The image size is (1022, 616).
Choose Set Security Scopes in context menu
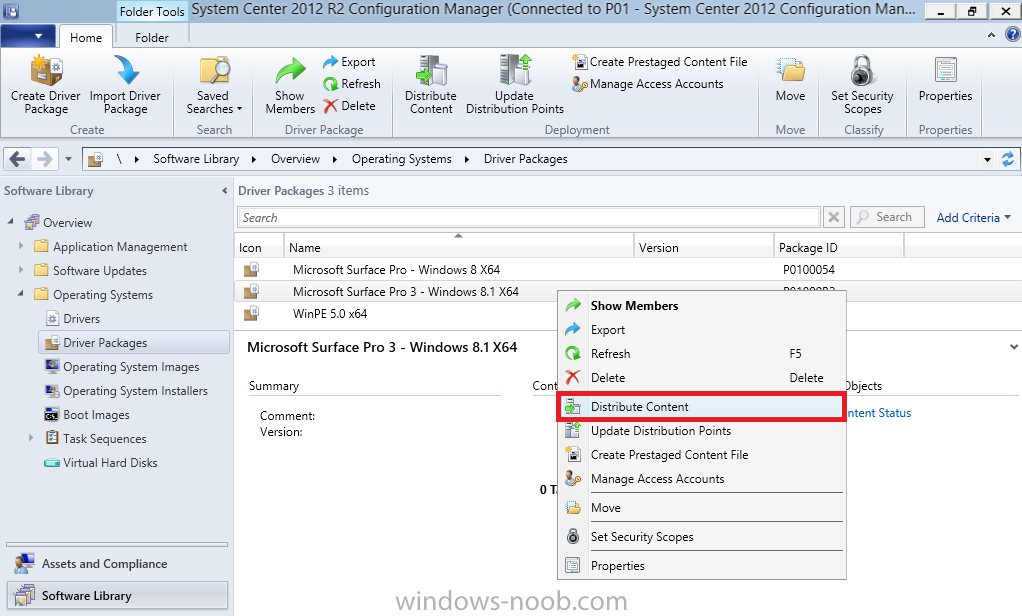(x=701, y=537)
